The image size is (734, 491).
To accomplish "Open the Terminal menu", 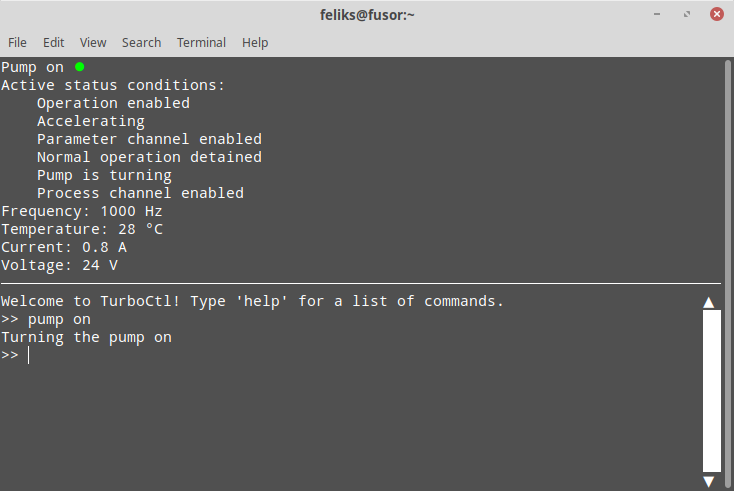I will click(x=201, y=43).
